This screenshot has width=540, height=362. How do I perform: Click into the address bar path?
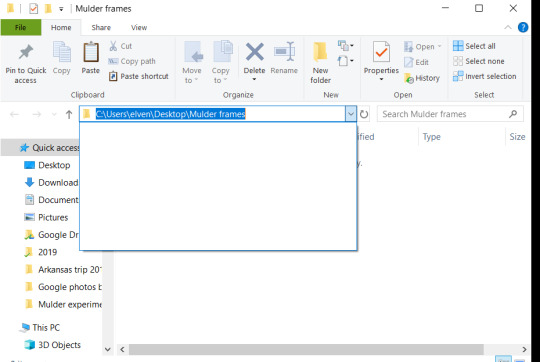click(170, 114)
